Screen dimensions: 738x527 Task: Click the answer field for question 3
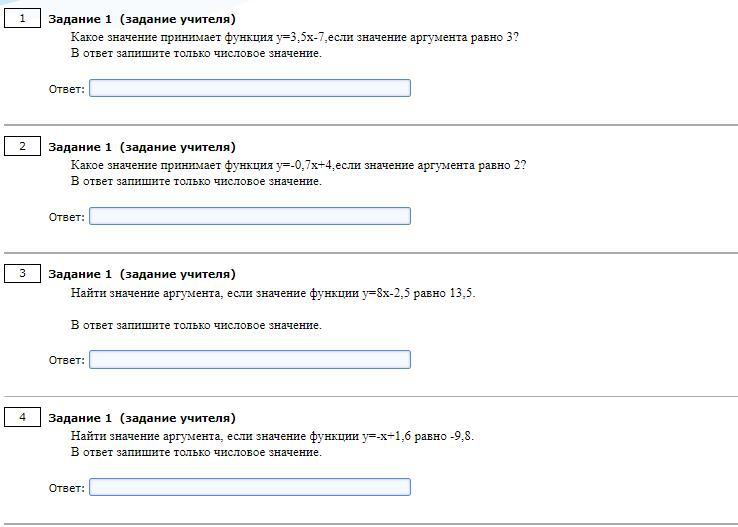(249, 359)
